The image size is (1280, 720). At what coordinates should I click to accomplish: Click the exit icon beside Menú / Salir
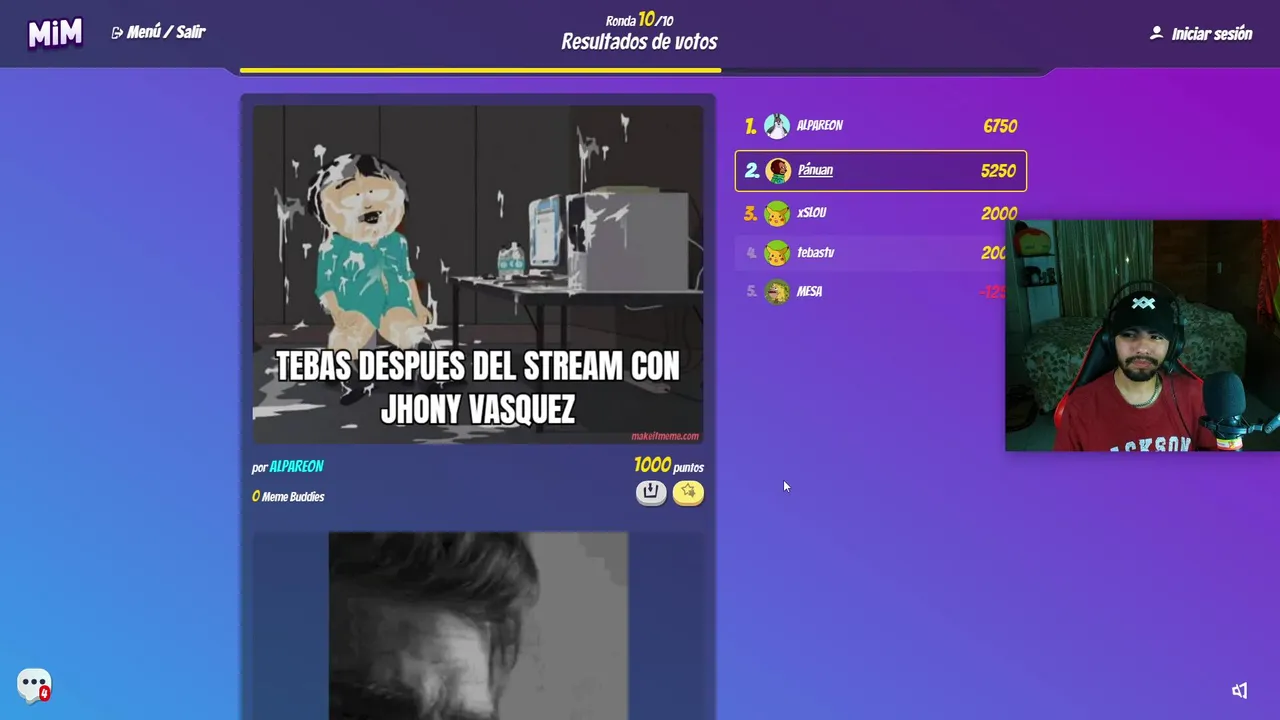117,33
